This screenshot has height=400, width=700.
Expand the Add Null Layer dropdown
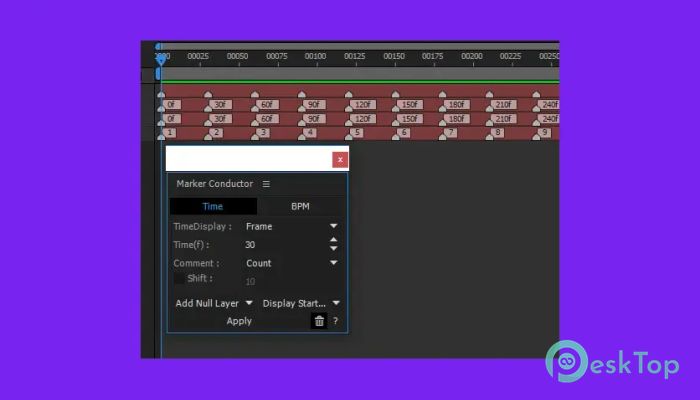tap(214, 303)
